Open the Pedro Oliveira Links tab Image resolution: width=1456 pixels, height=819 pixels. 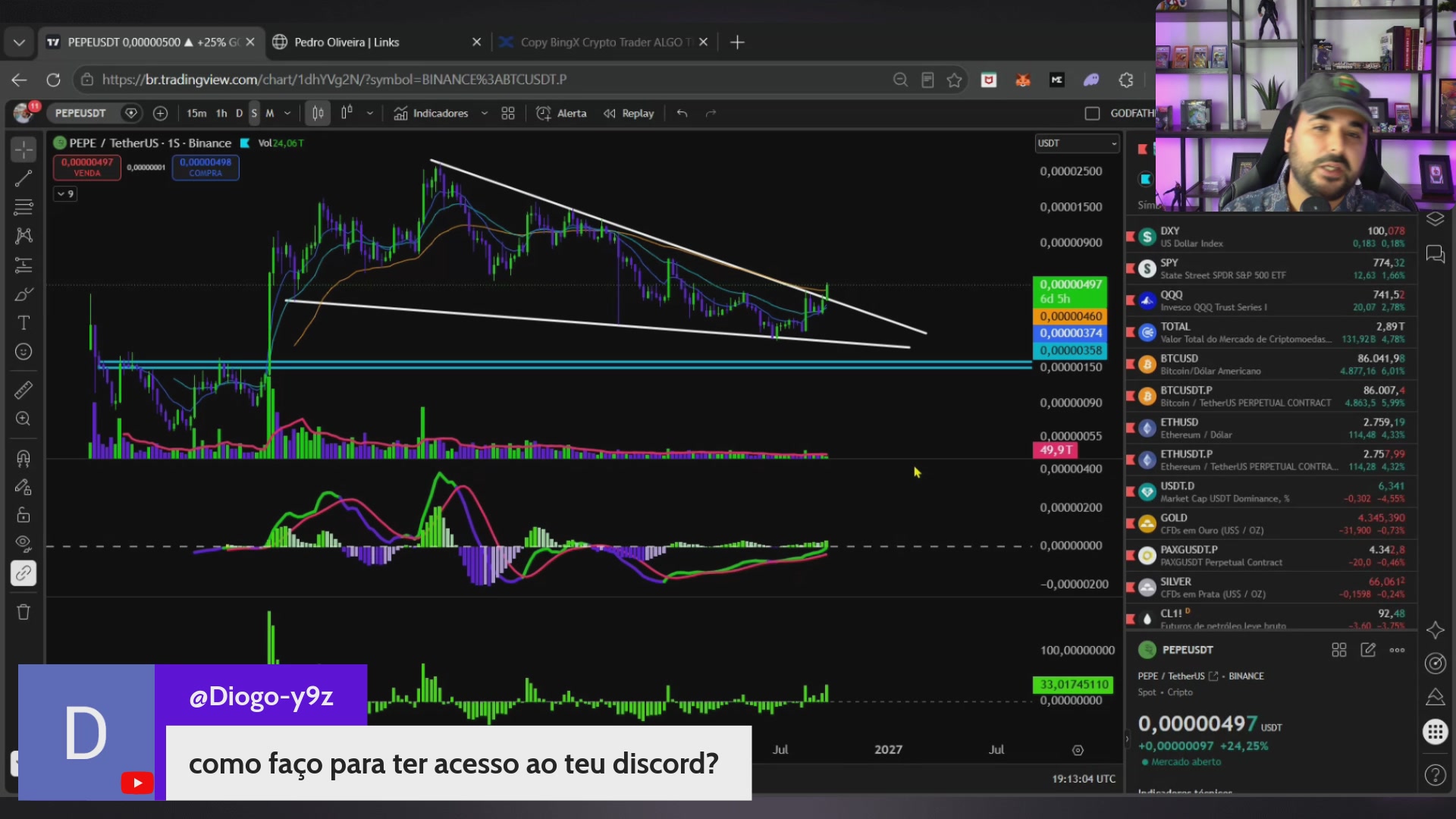(x=377, y=42)
